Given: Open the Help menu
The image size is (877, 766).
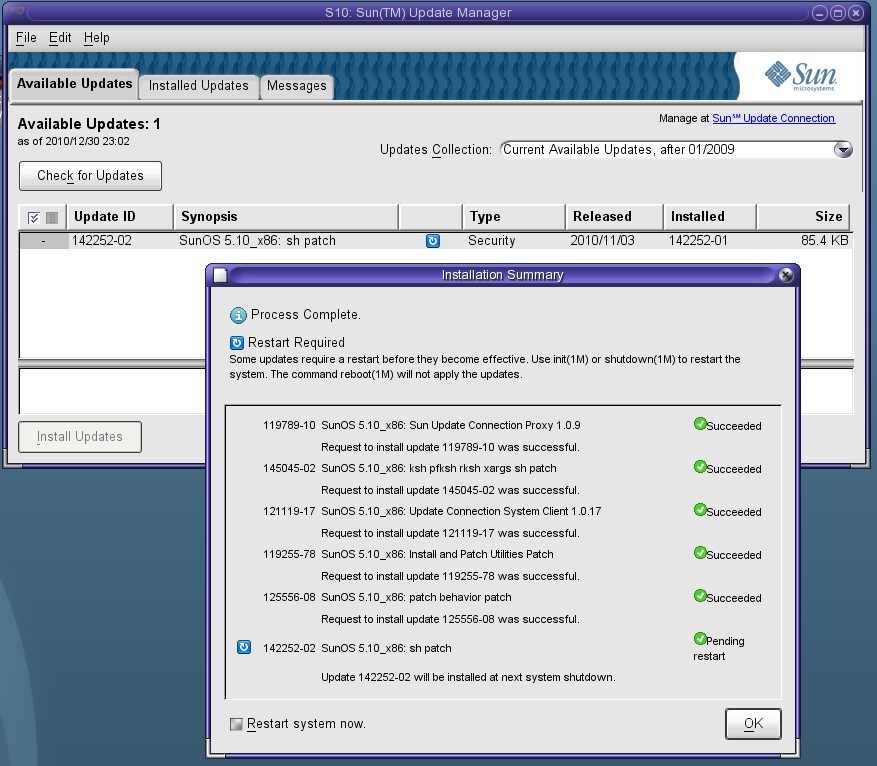Looking at the screenshot, I should [x=97, y=37].
